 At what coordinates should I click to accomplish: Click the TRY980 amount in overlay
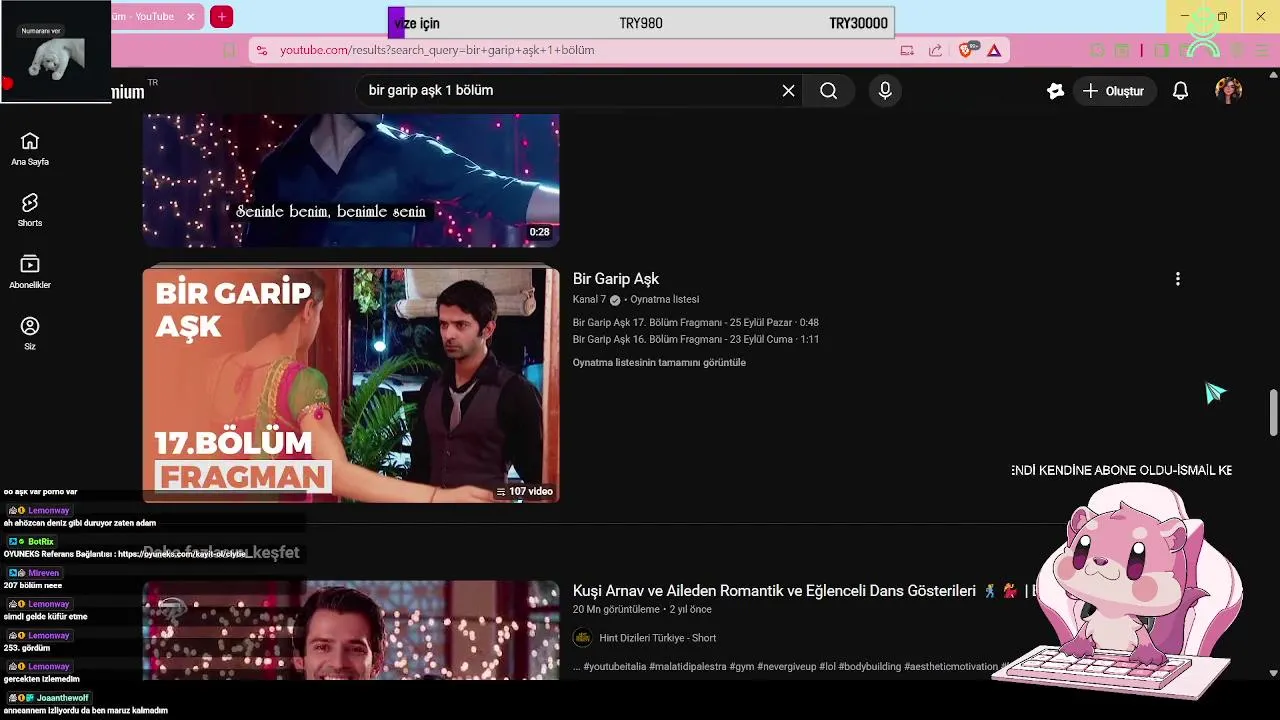641,23
